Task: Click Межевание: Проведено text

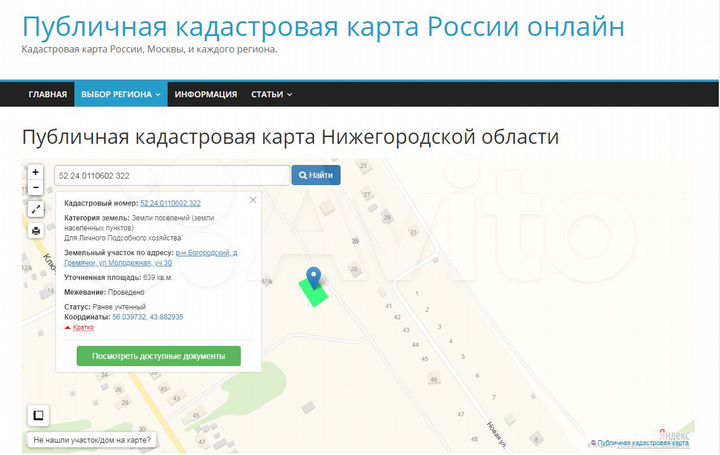Action: pyautogui.click(x=104, y=292)
